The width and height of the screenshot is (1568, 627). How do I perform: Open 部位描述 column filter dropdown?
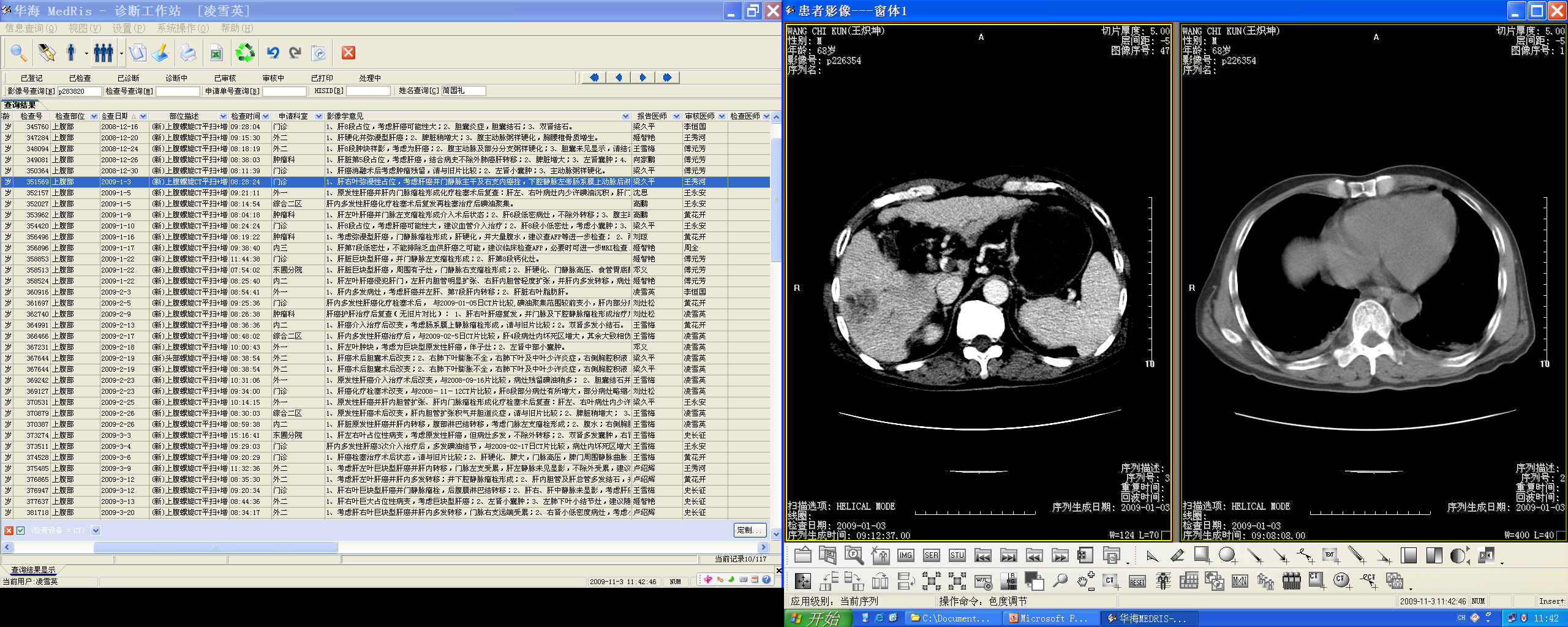click(222, 116)
